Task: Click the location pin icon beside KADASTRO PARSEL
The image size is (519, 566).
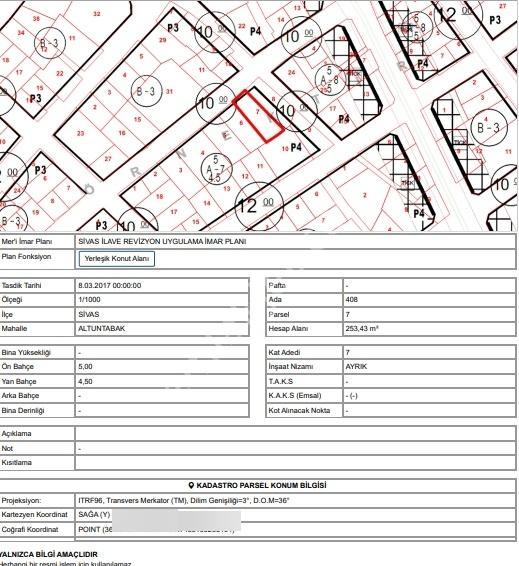Action: (x=192, y=486)
